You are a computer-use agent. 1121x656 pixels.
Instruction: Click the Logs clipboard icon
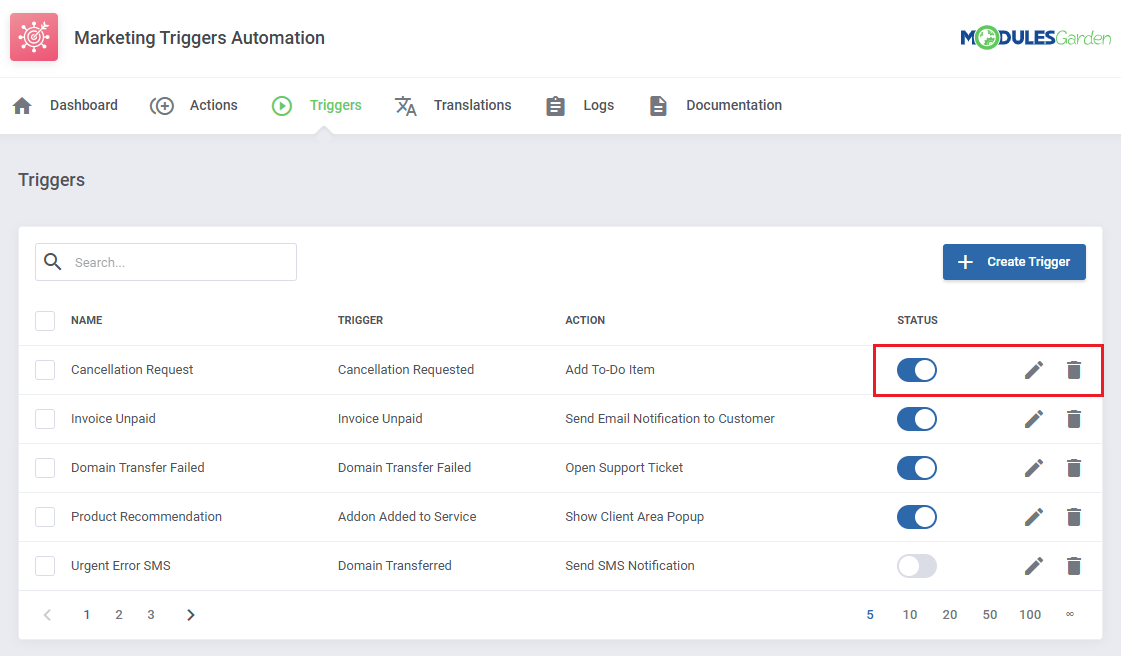tap(555, 106)
